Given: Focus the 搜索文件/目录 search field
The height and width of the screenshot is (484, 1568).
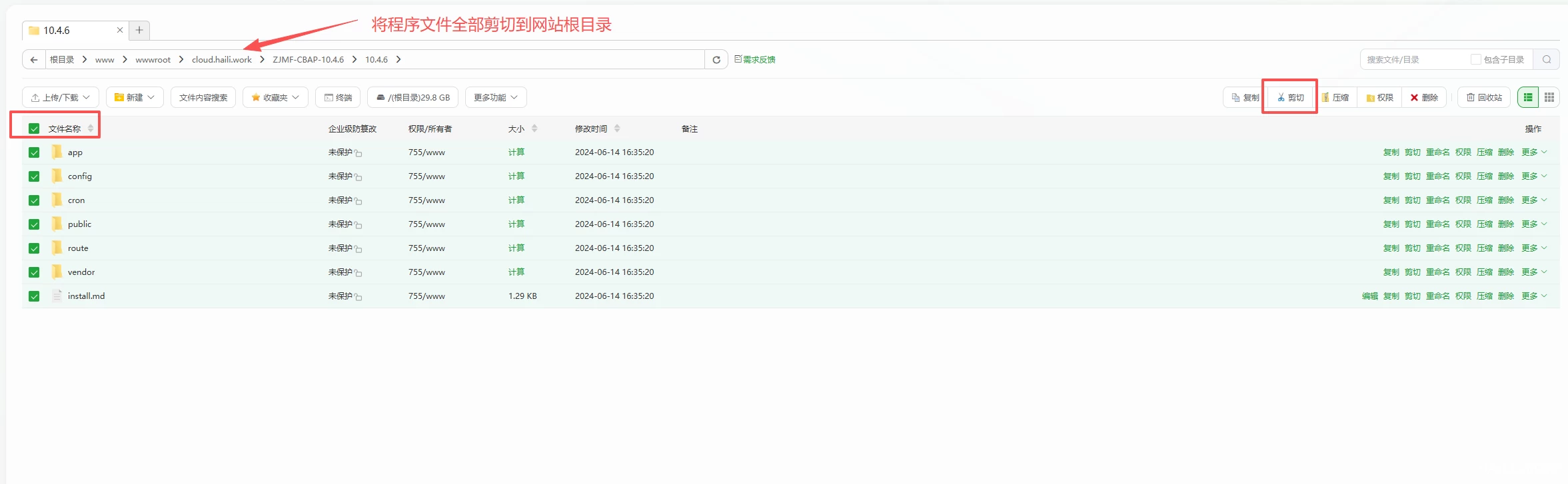Looking at the screenshot, I should (1413, 60).
